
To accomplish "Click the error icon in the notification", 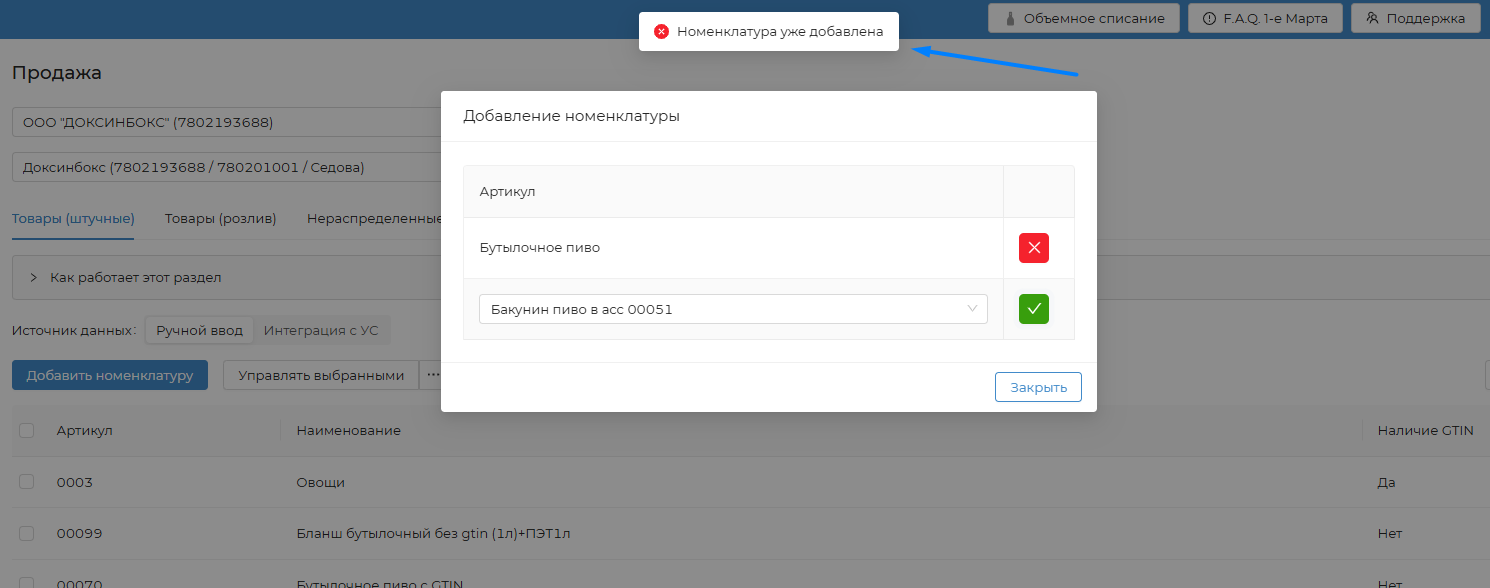I will [661, 32].
